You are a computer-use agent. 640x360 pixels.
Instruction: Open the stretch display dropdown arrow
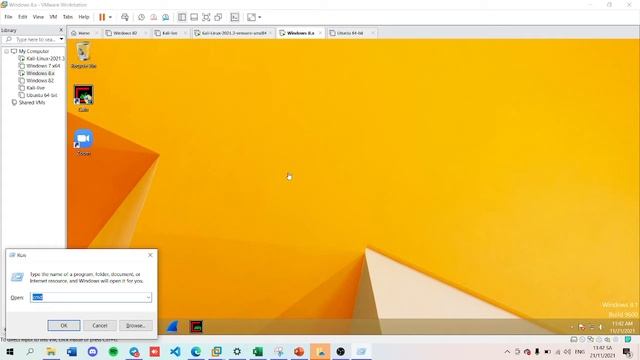(x=260, y=17)
